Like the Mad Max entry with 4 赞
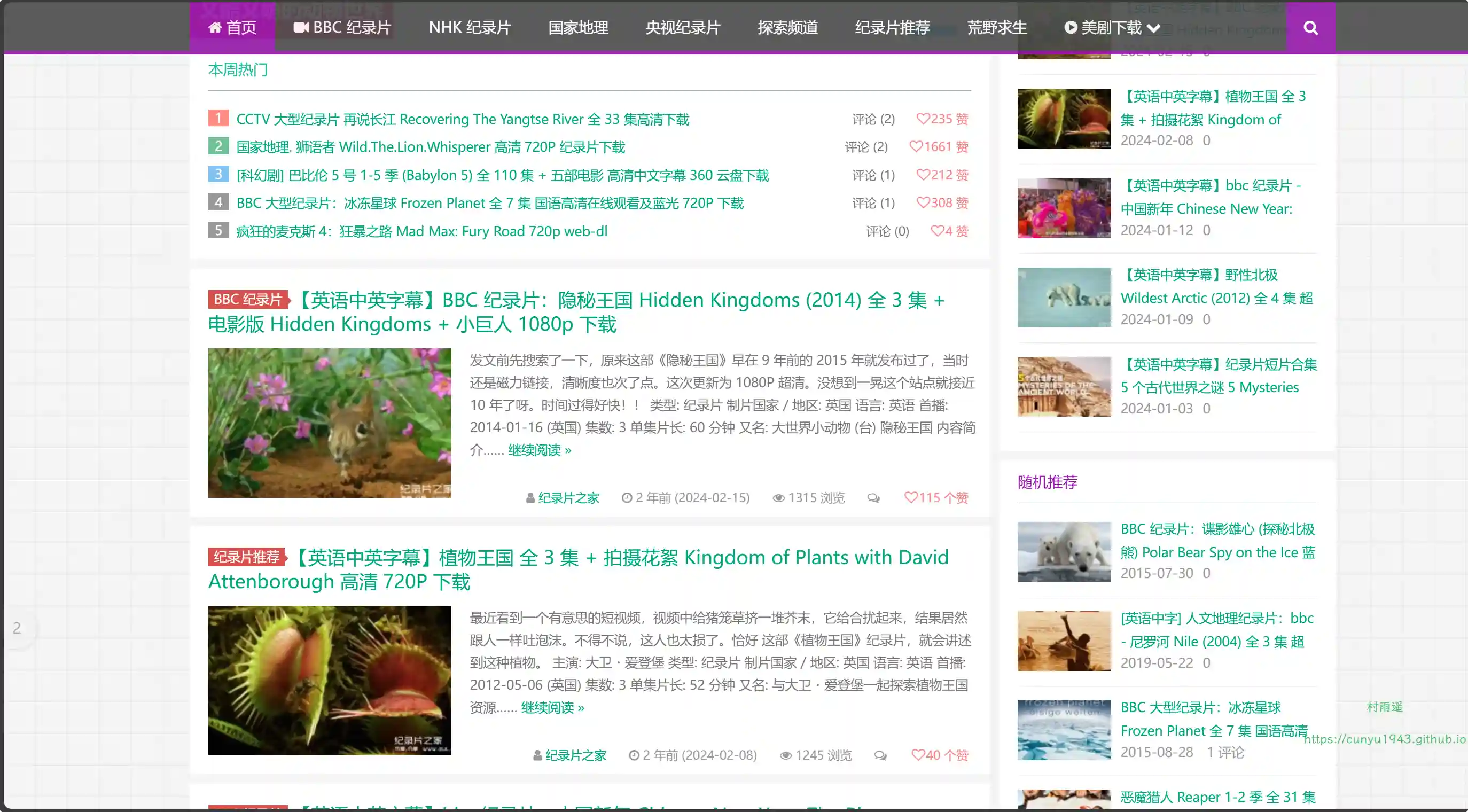 point(937,231)
